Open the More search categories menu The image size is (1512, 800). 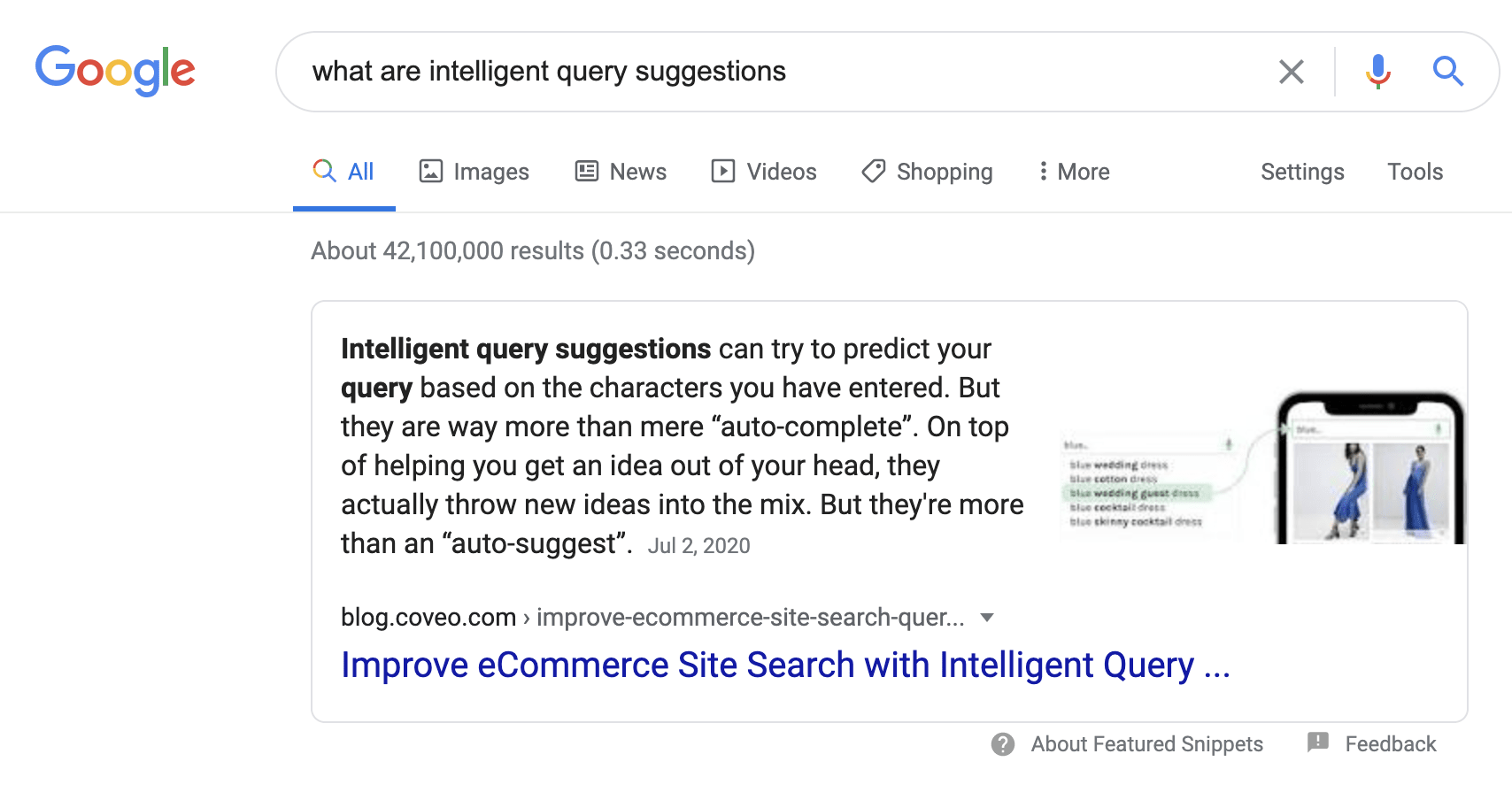click(1072, 171)
